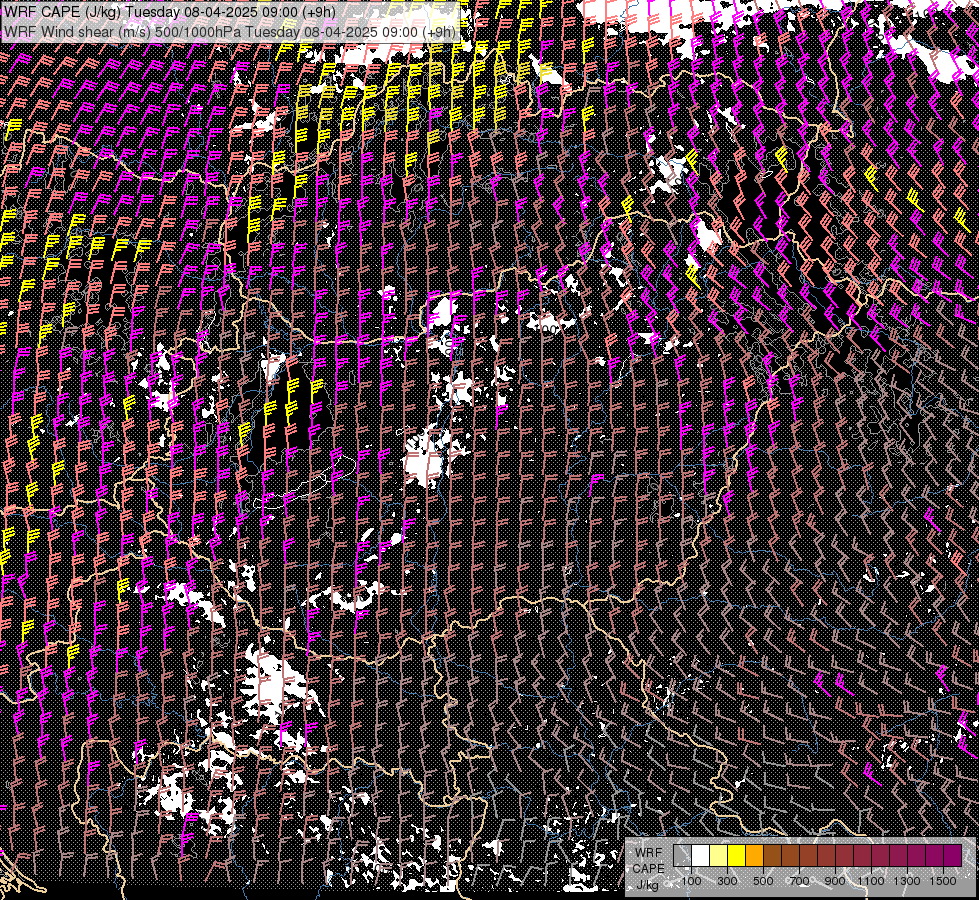
Task: Select the white CAPE legend swatch
Action: pyautogui.click(x=701, y=856)
